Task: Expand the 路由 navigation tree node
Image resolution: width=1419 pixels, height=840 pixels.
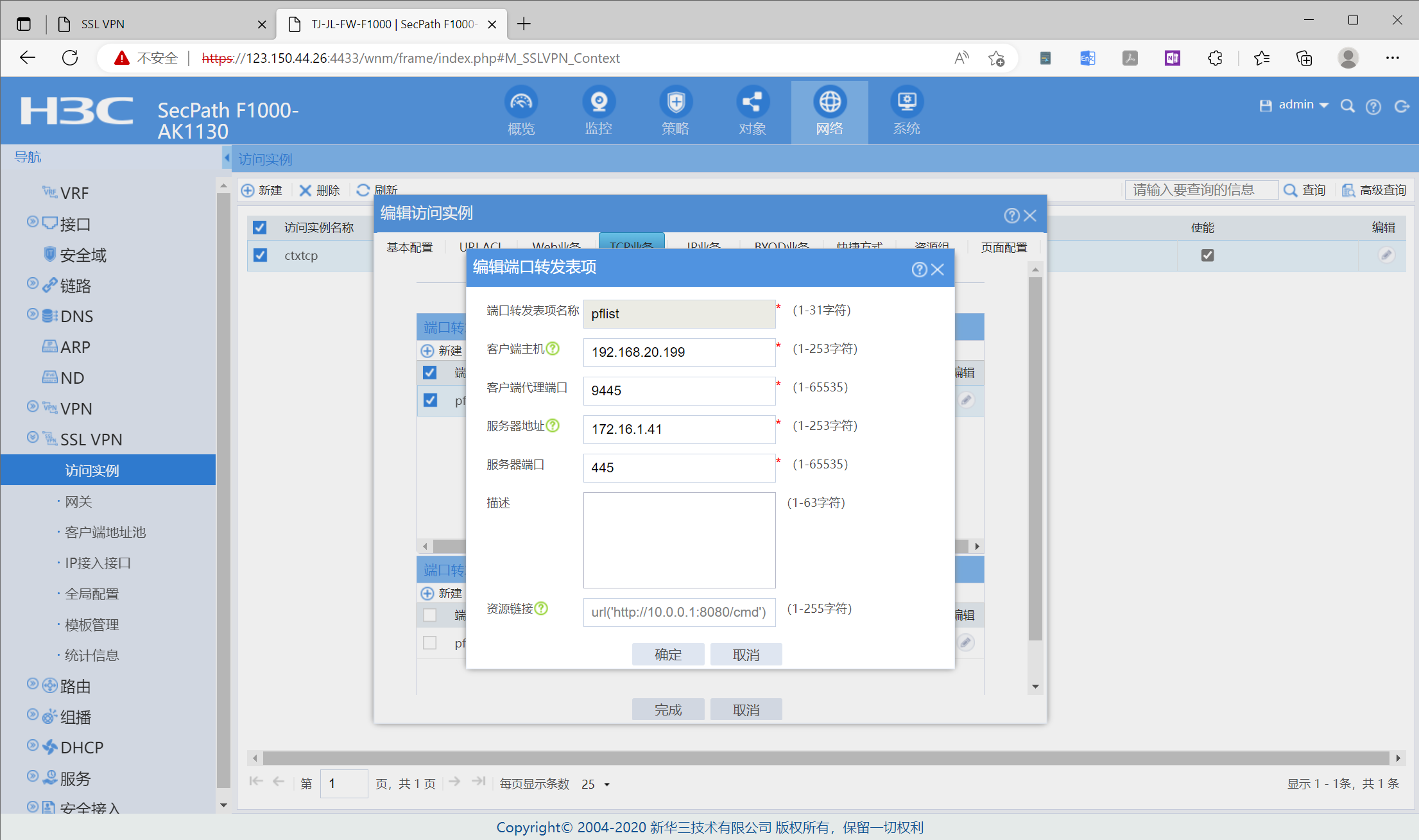Action: (x=33, y=684)
